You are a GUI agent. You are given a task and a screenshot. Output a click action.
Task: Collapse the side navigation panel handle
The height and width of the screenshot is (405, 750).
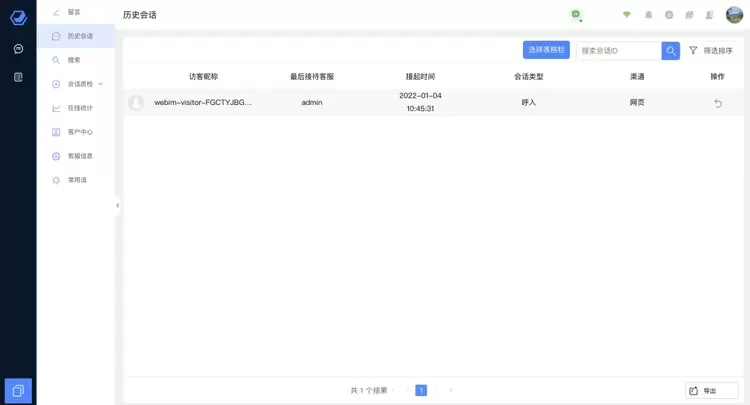pyautogui.click(x=117, y=205)
